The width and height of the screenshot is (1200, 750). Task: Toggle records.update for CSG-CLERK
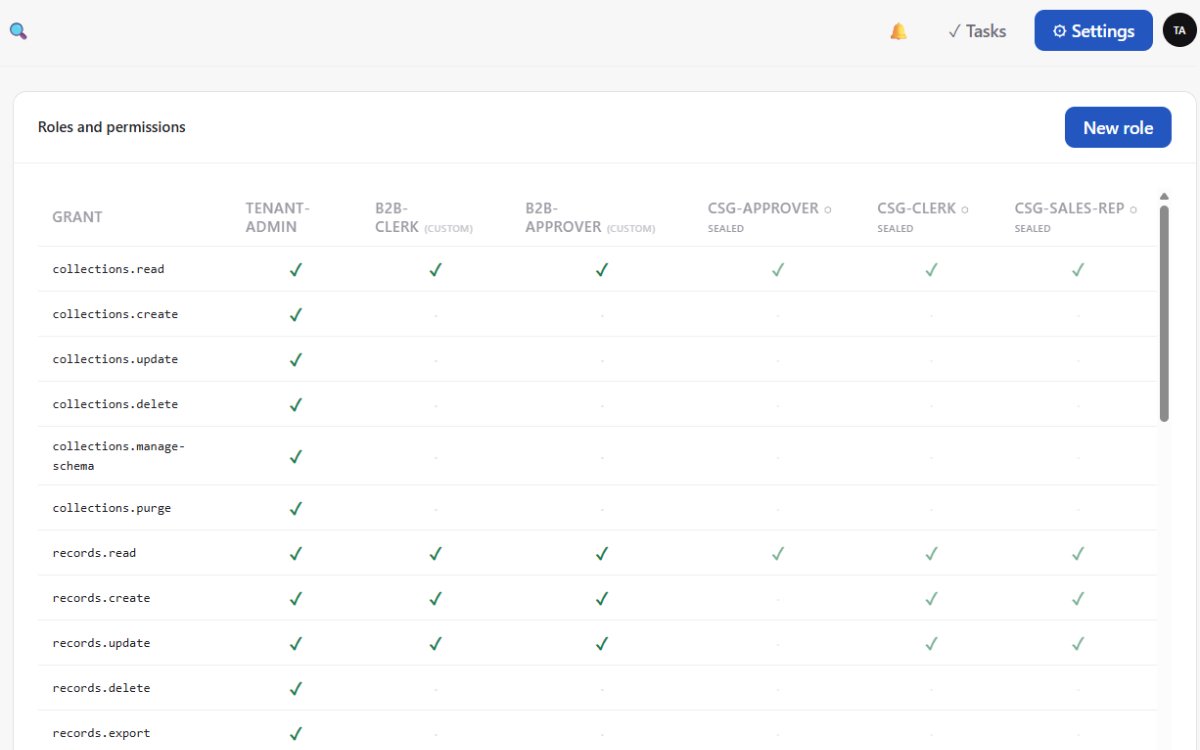(x=931, y=643)
